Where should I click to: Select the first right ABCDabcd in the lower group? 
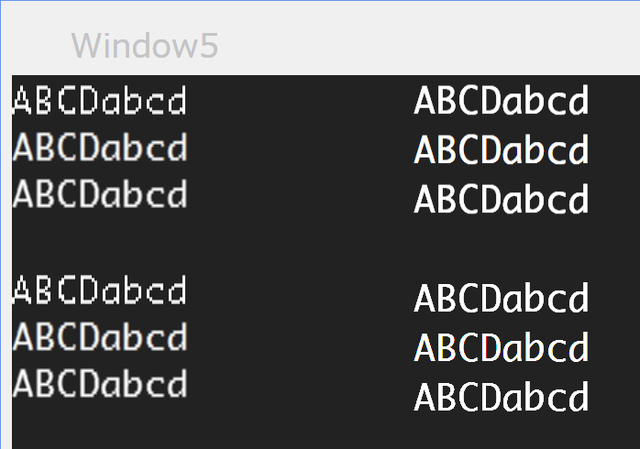501,298
